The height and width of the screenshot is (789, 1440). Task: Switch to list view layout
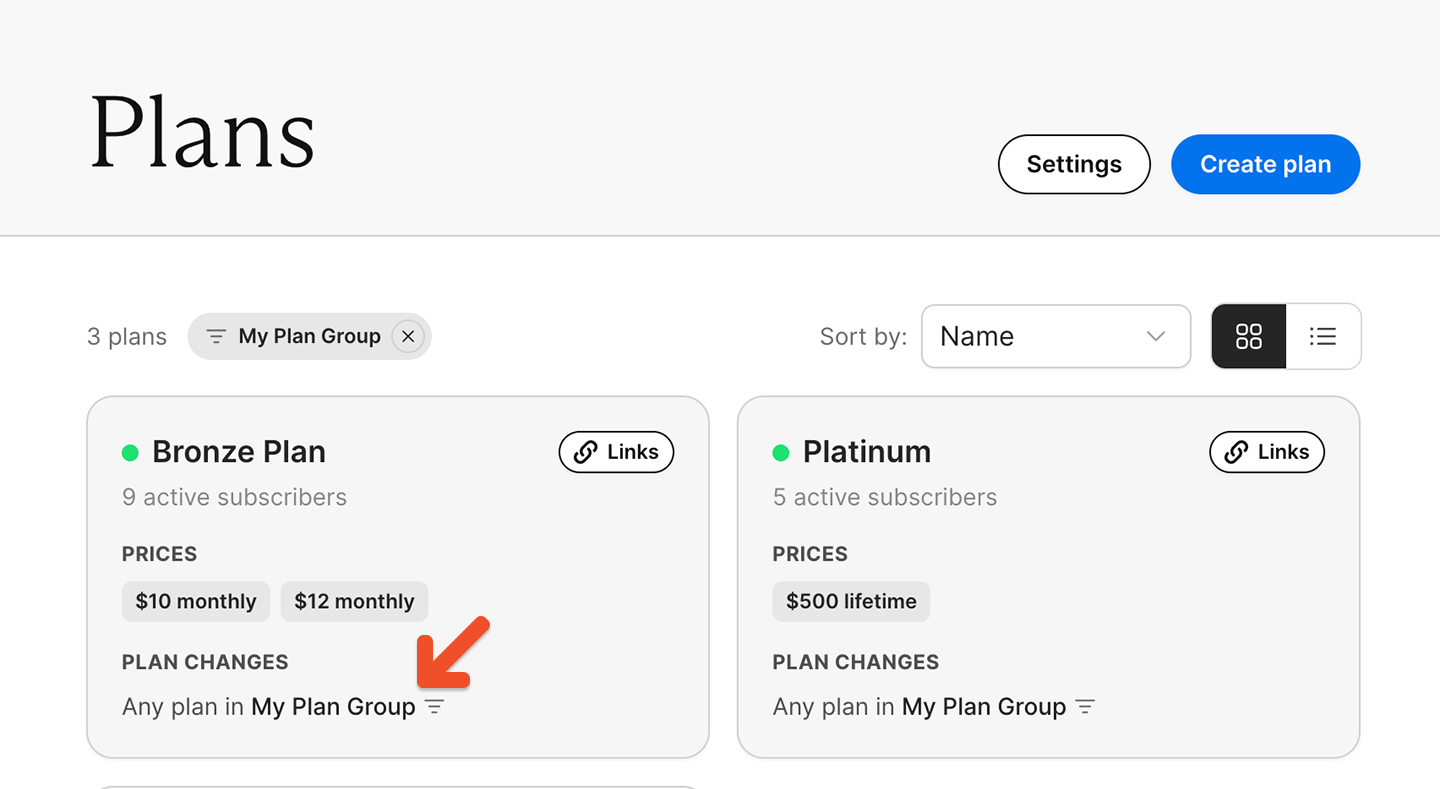[x=1323, y=336]
